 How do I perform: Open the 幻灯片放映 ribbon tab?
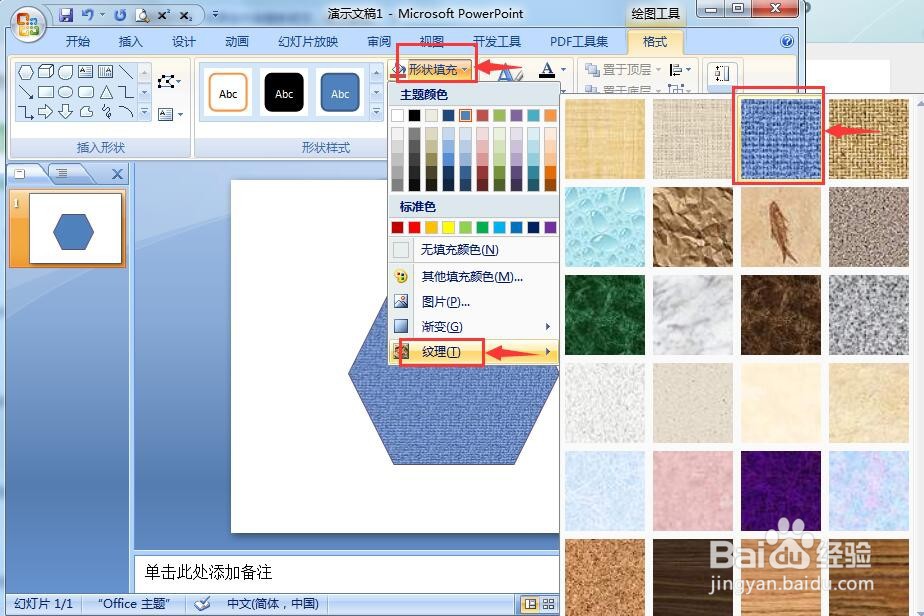click(x=308, y=41)
